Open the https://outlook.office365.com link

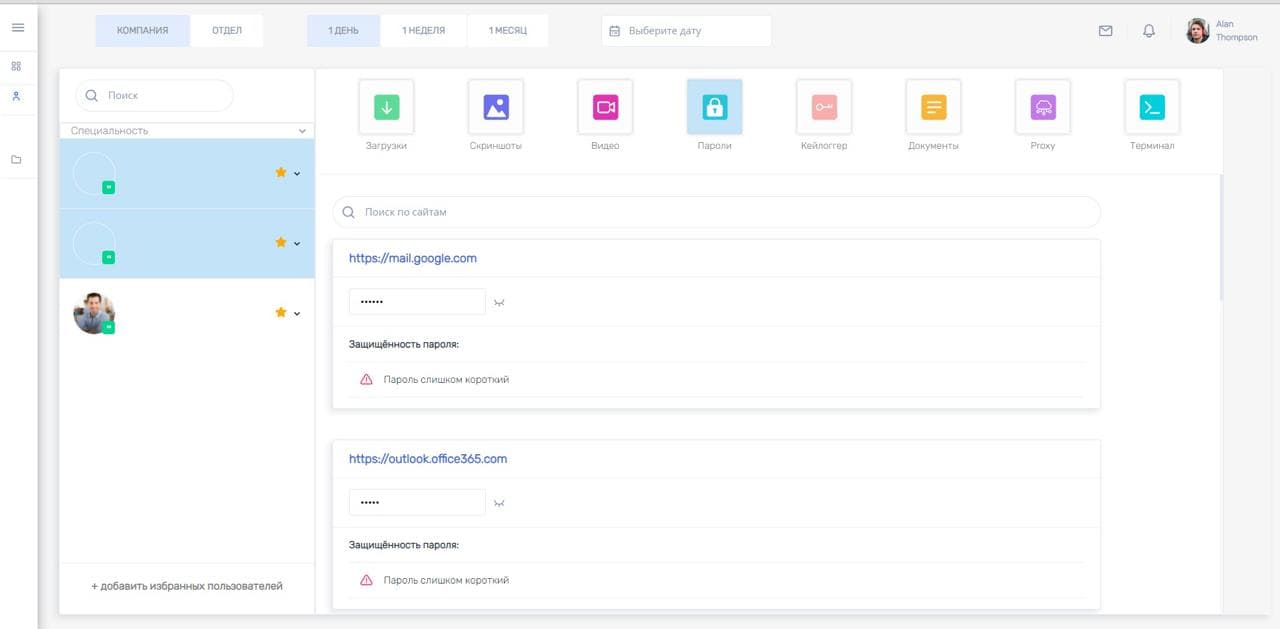[428, 459]
